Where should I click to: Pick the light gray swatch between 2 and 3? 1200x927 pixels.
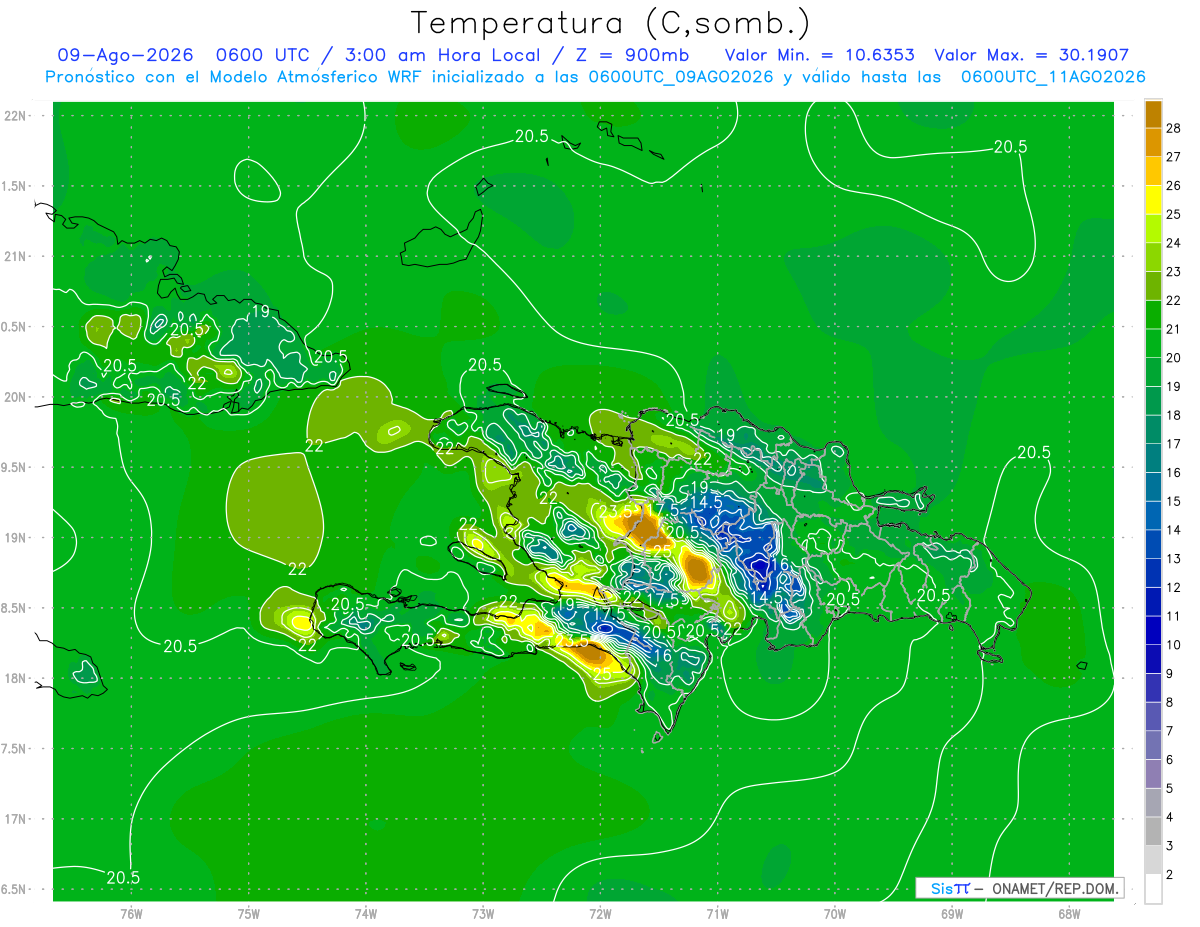1153,860
